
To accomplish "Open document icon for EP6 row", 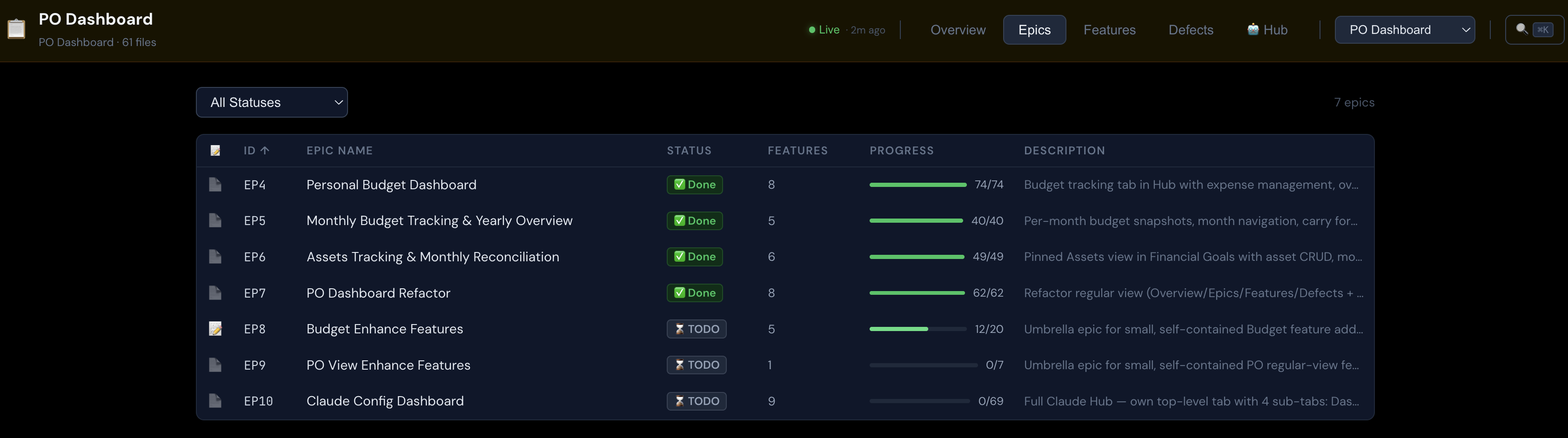I will [215, 256].
